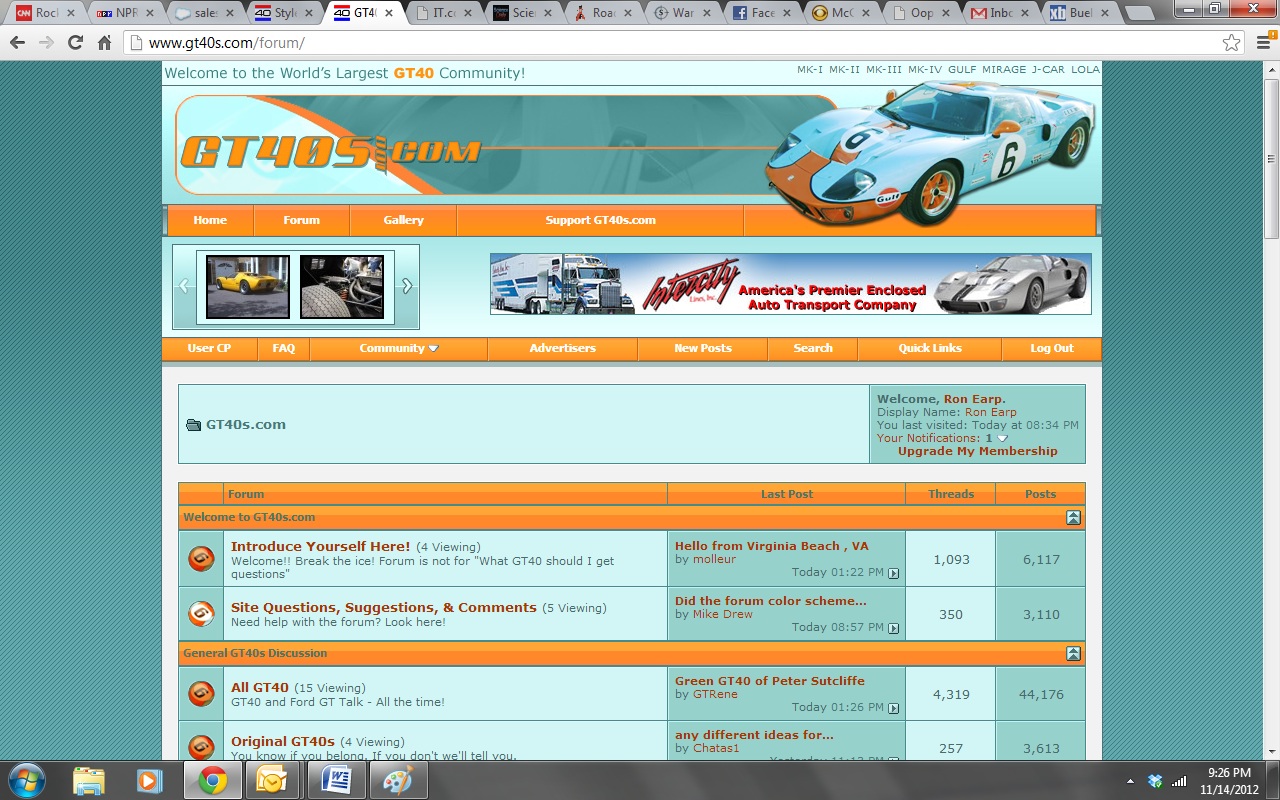Open GTRene's profile link
This screenshot has height=800, width=1280.
click(715, 694)
